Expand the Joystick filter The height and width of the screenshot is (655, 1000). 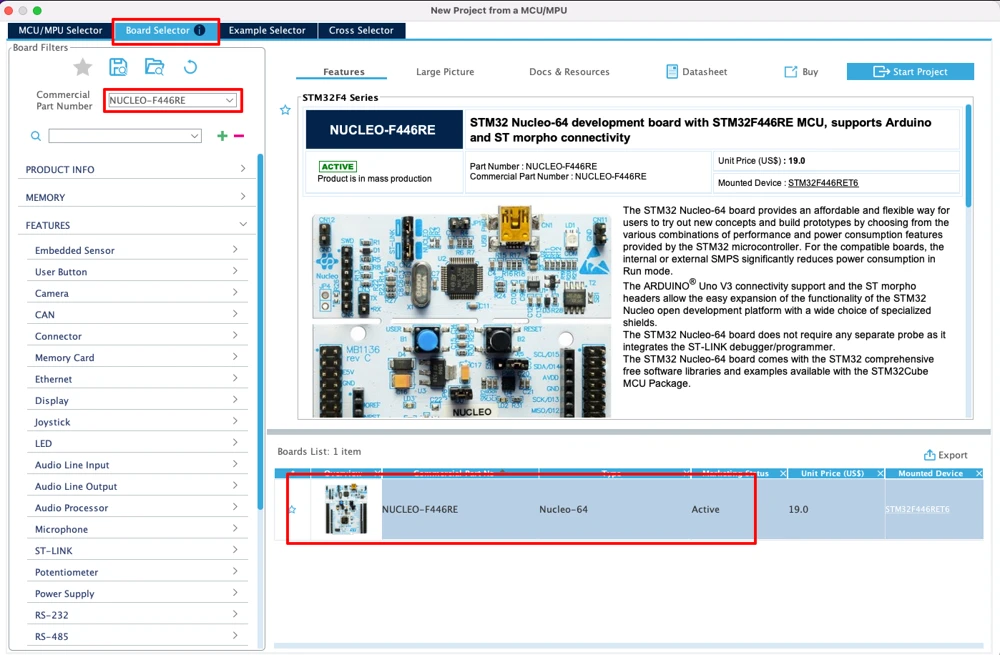tap(137, 422)
